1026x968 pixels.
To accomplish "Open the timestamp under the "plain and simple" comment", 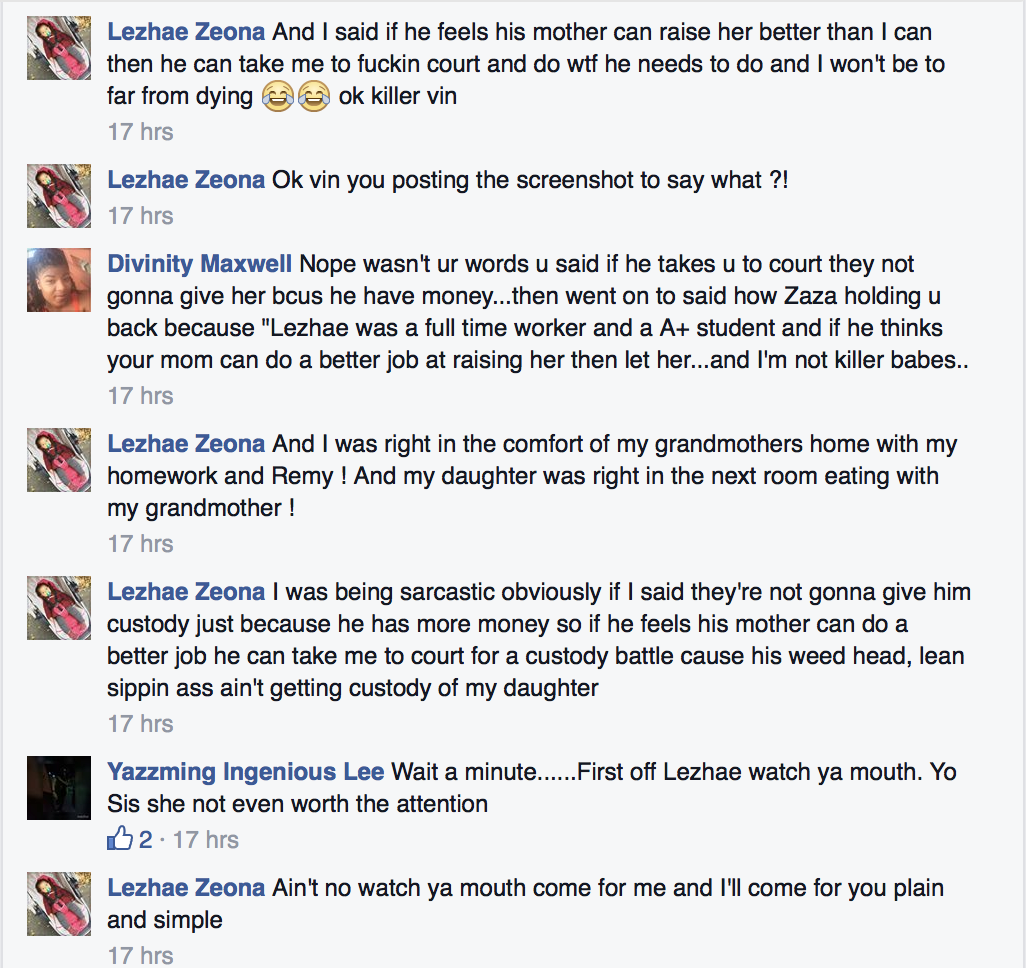I will point(140,955).
